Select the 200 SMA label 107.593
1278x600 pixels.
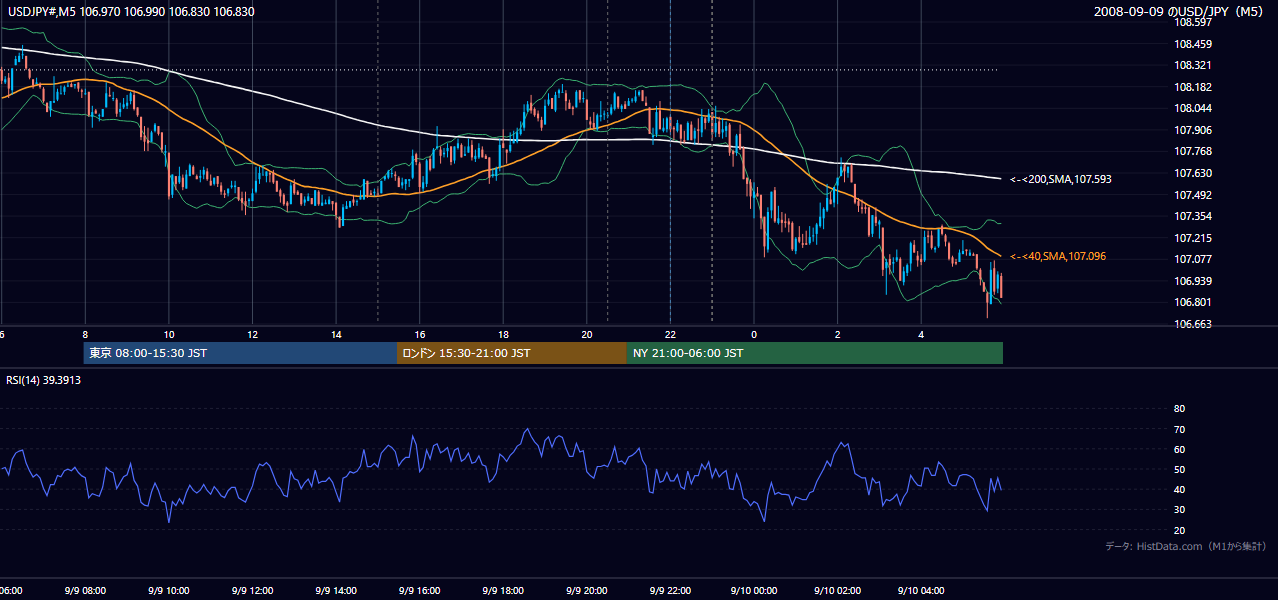(1061, 179)
